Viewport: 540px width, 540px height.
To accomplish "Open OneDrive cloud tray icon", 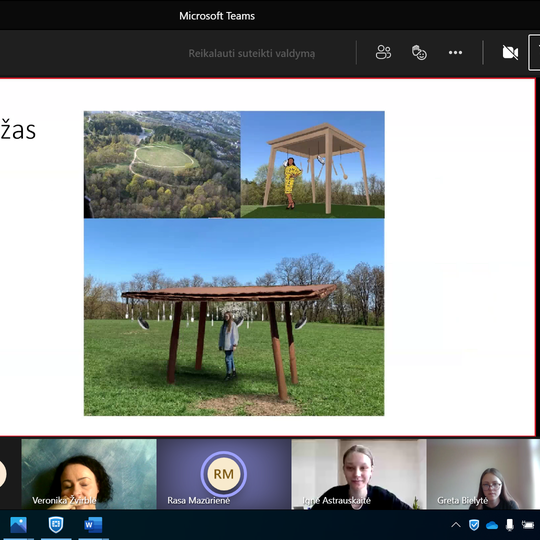I will 492,525.
